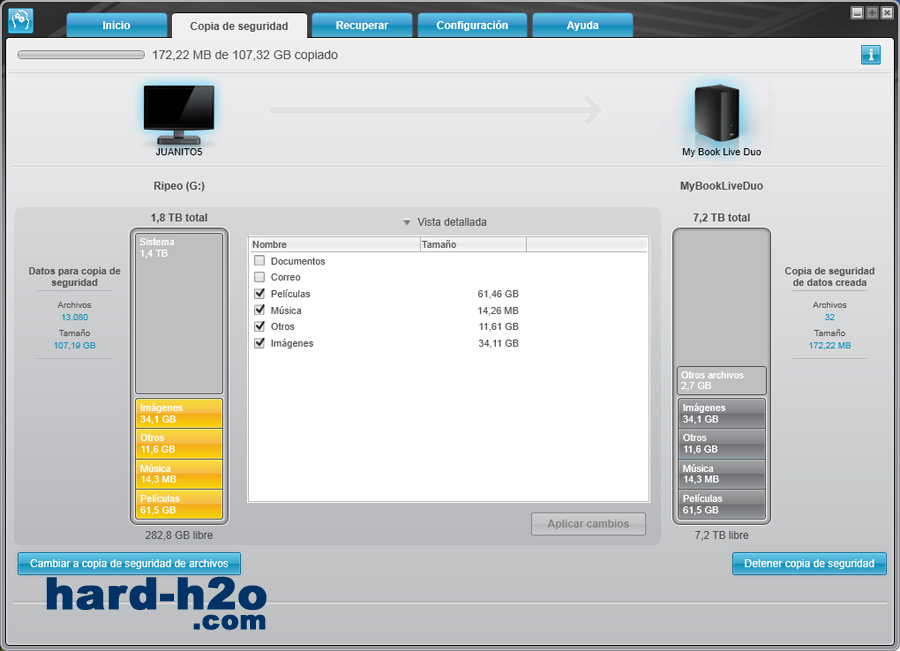This screenshot has width=900, height=651.
Task: Open the Configuración tab
Action: coord(472,25)
